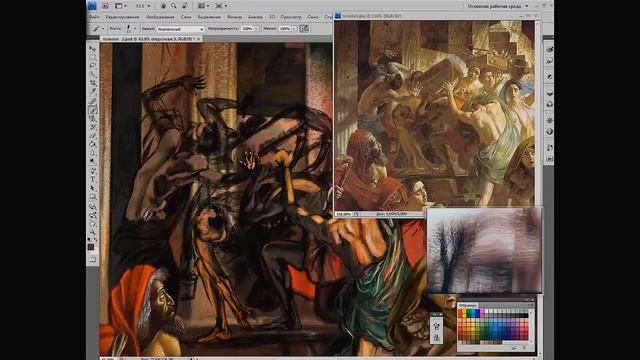Reset default or swap foreground/background colors
The image size is (640, 360).
pos(93,240)
